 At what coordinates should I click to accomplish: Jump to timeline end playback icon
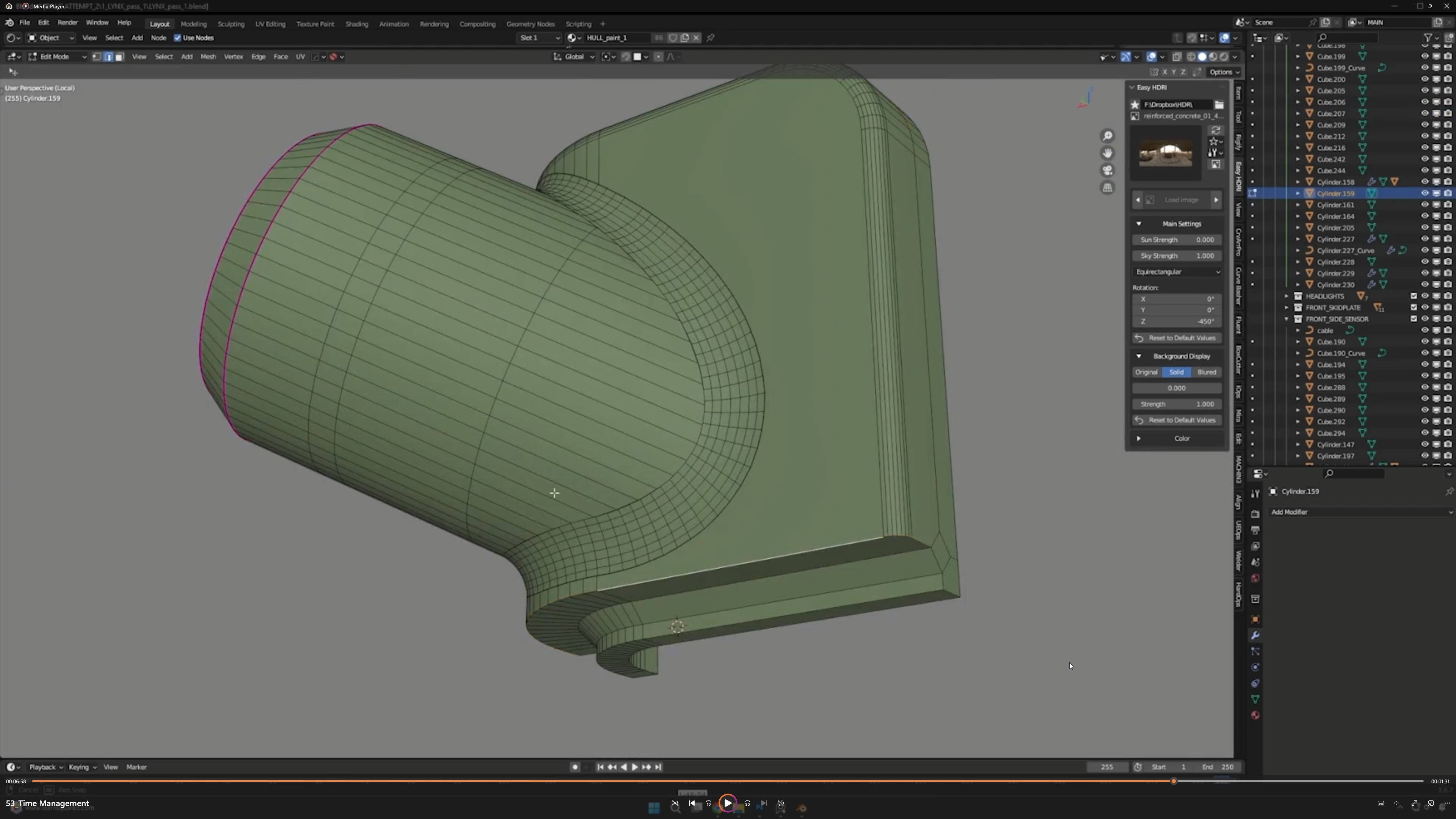[659, 767]
